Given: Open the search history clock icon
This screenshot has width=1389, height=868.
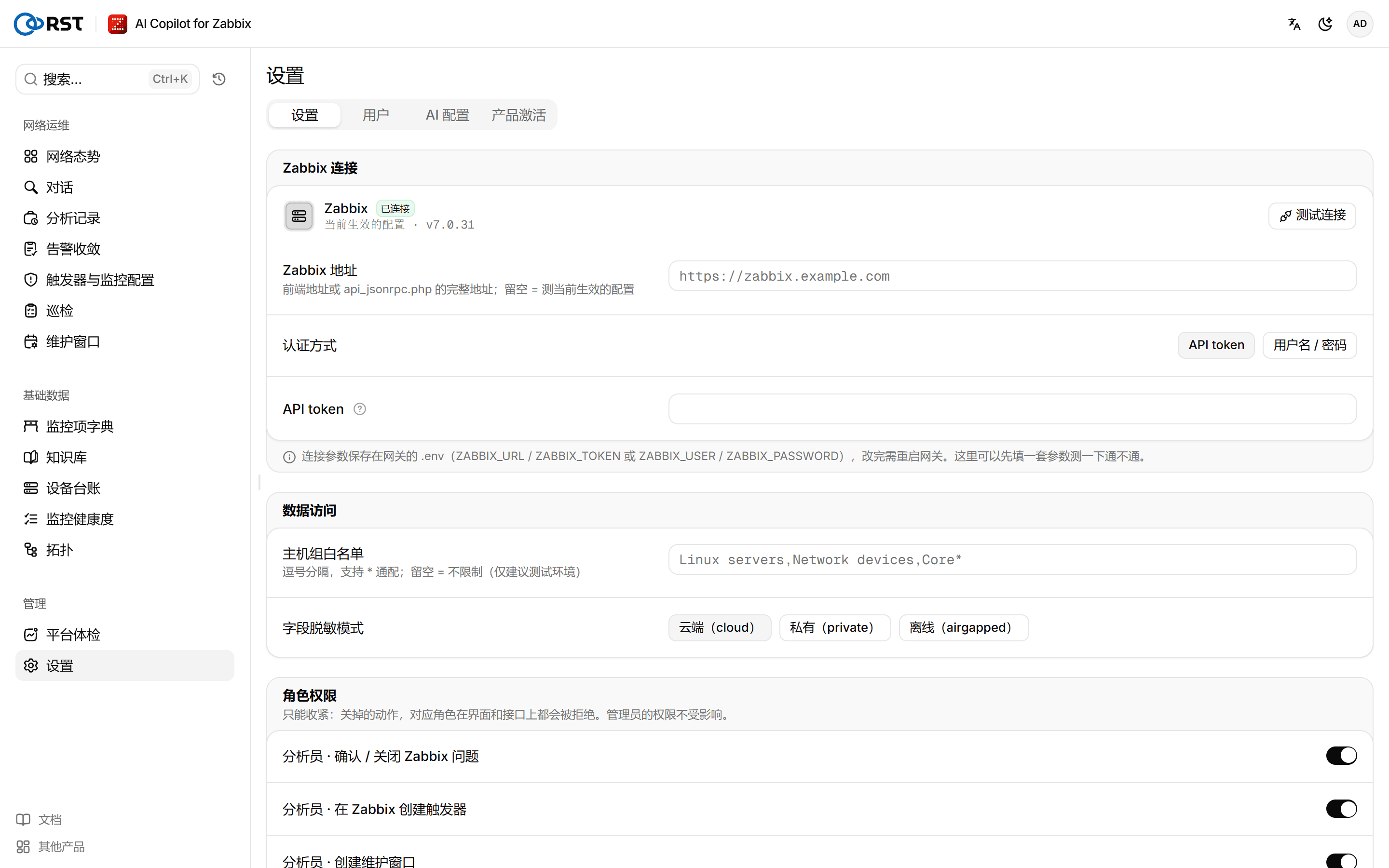Looking at the screenshot, I should [218, 79].
